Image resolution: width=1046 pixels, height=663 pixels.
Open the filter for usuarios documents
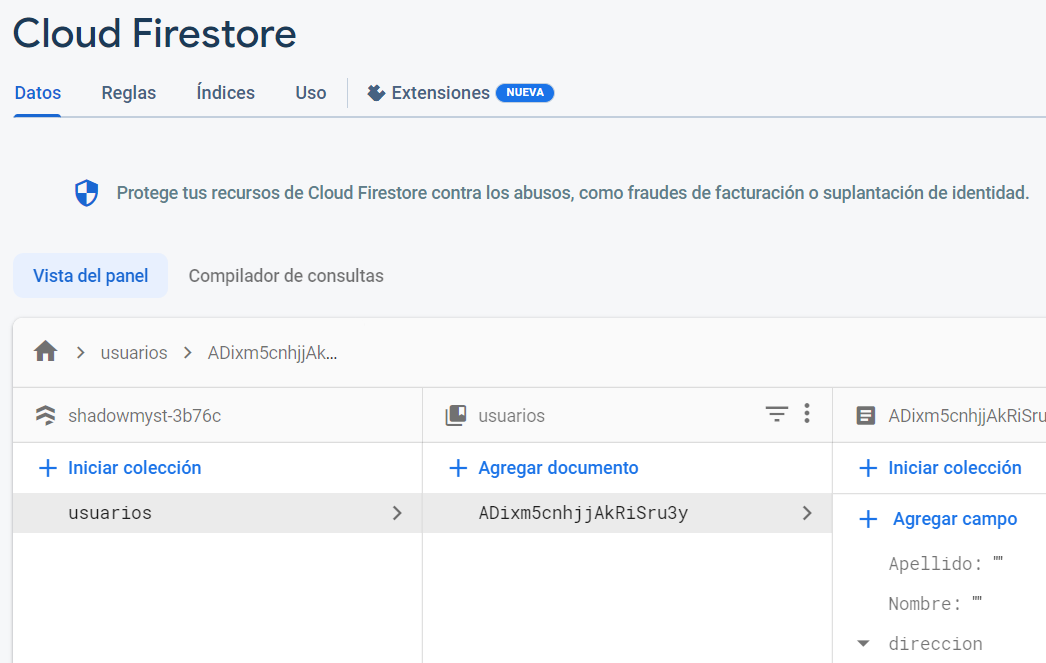(776, 414)
